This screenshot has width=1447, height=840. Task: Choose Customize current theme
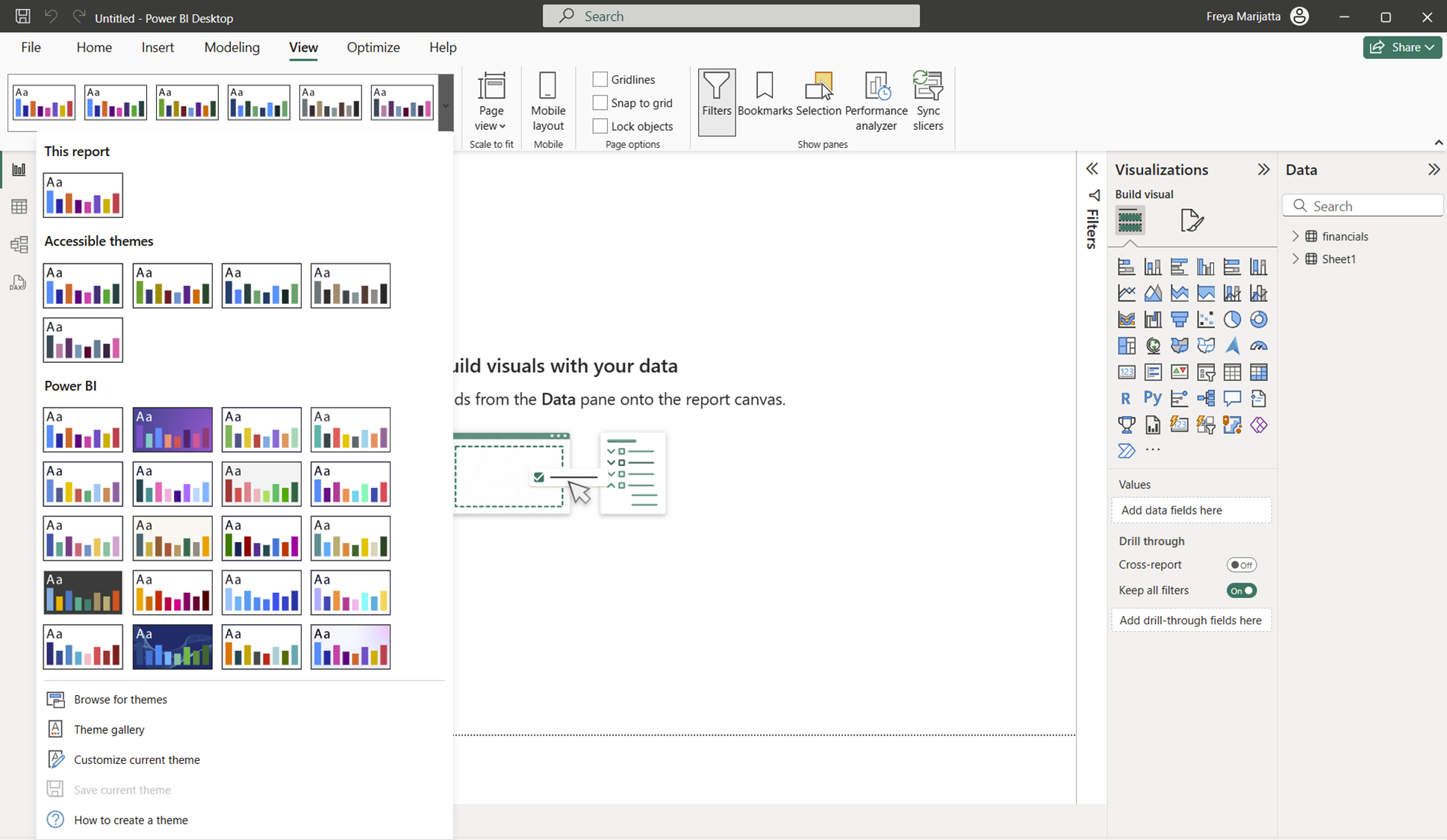point(137,760)
